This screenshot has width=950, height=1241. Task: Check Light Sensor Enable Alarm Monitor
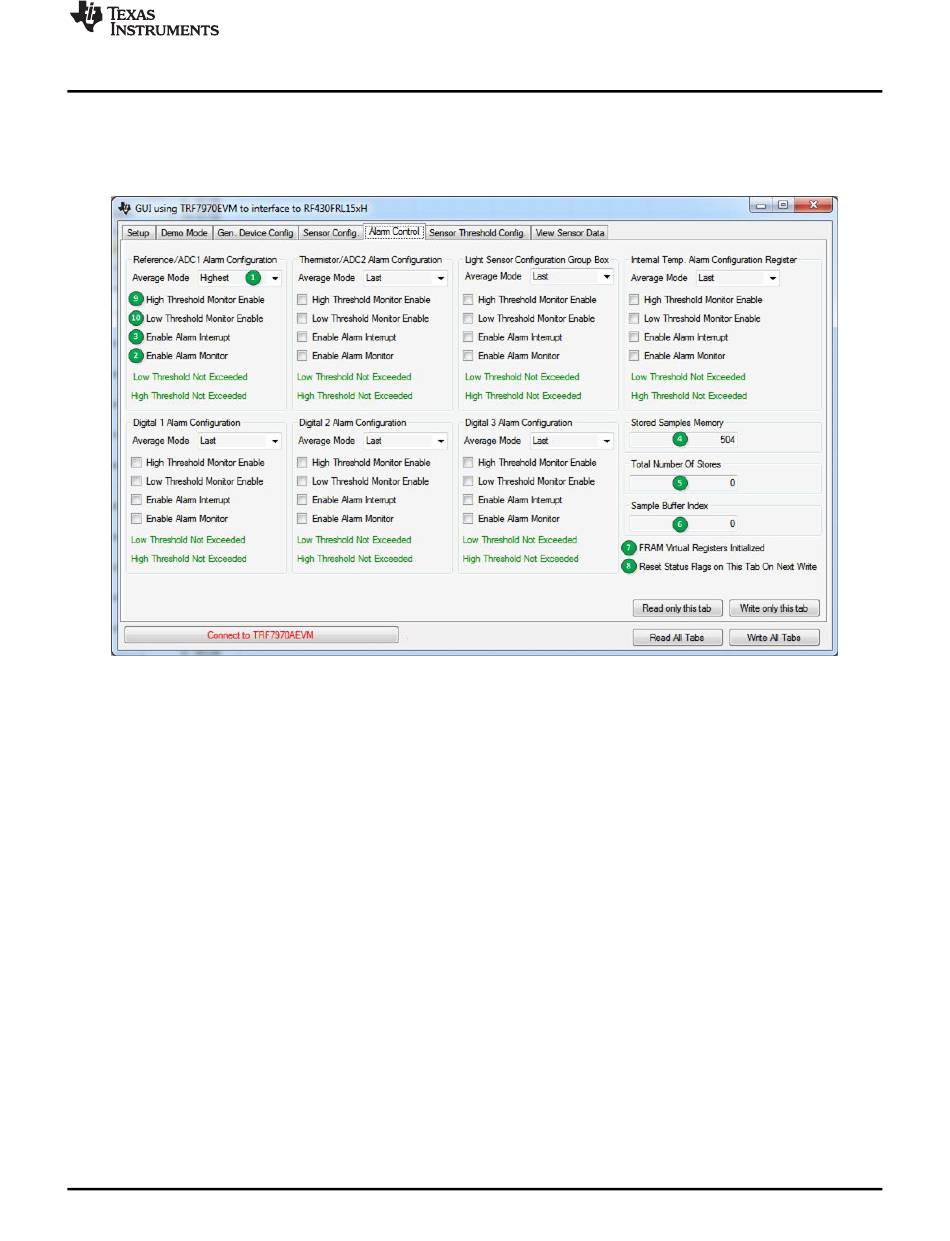point(469,356)
